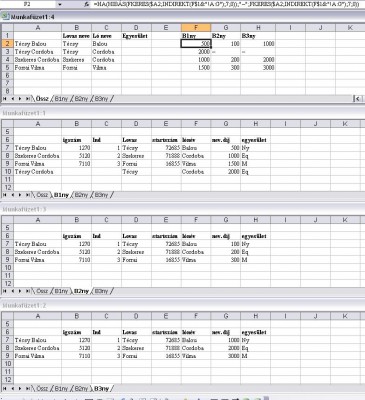Select column G header in Munkafüzet1:1 window
The height and width of the screenshot is (400, 365).
point(226,124)
